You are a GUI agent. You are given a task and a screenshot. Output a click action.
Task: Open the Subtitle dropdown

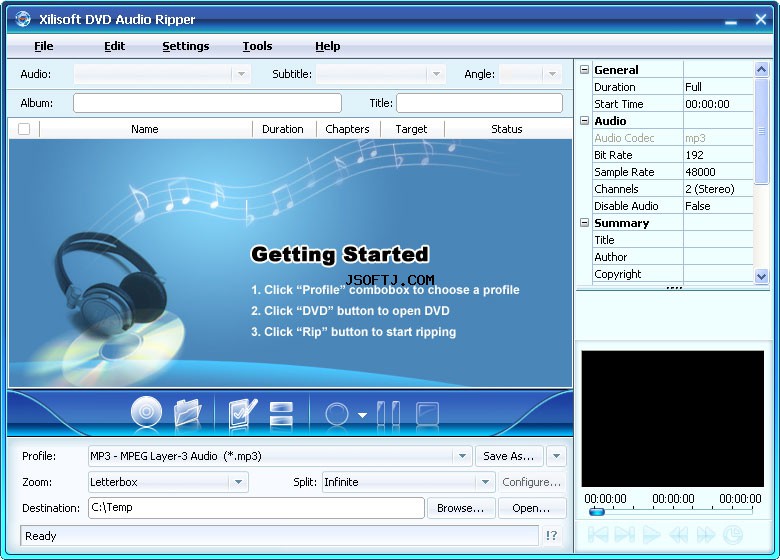(x=436, y=74)
